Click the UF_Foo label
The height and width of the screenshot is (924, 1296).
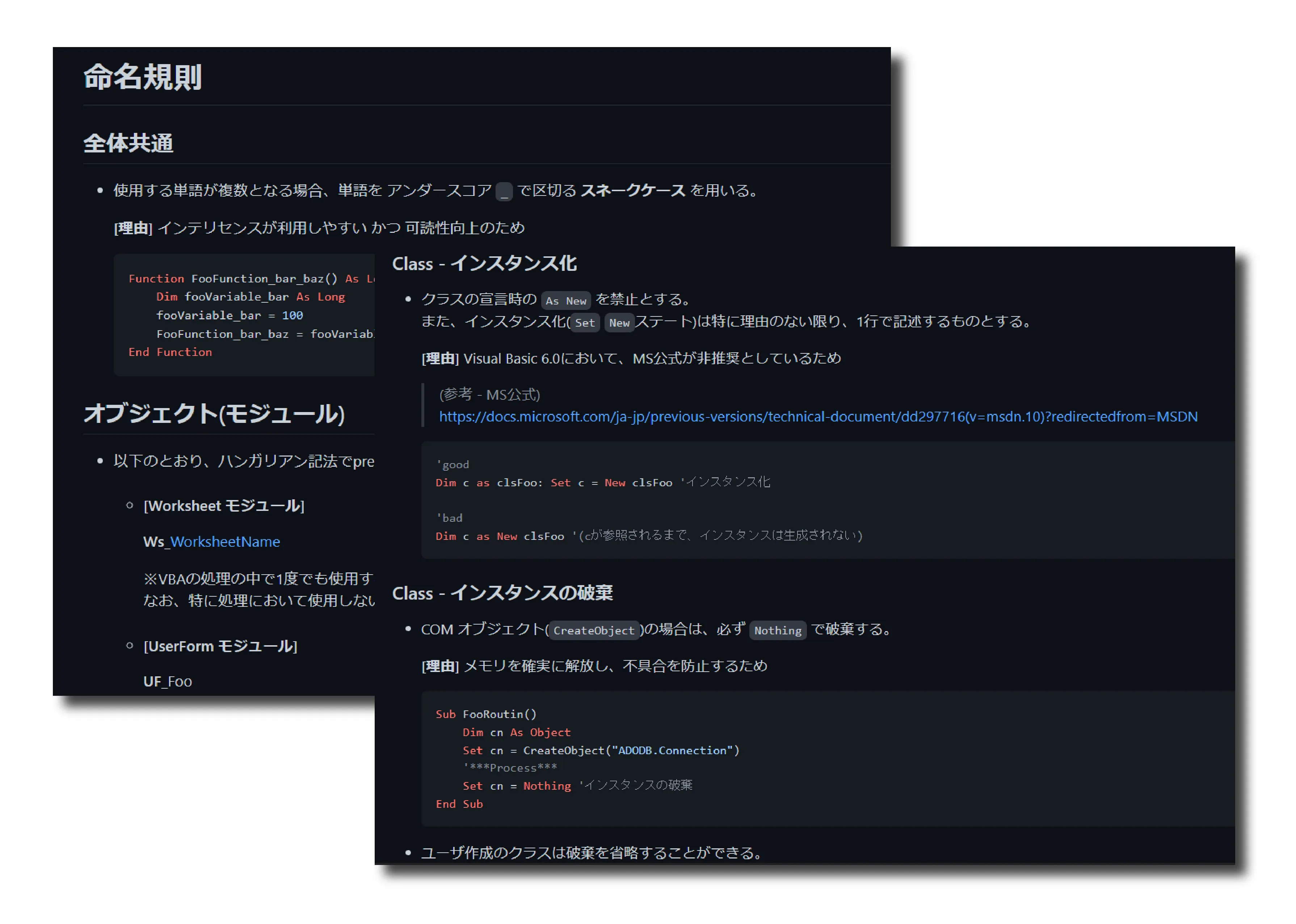168,681
